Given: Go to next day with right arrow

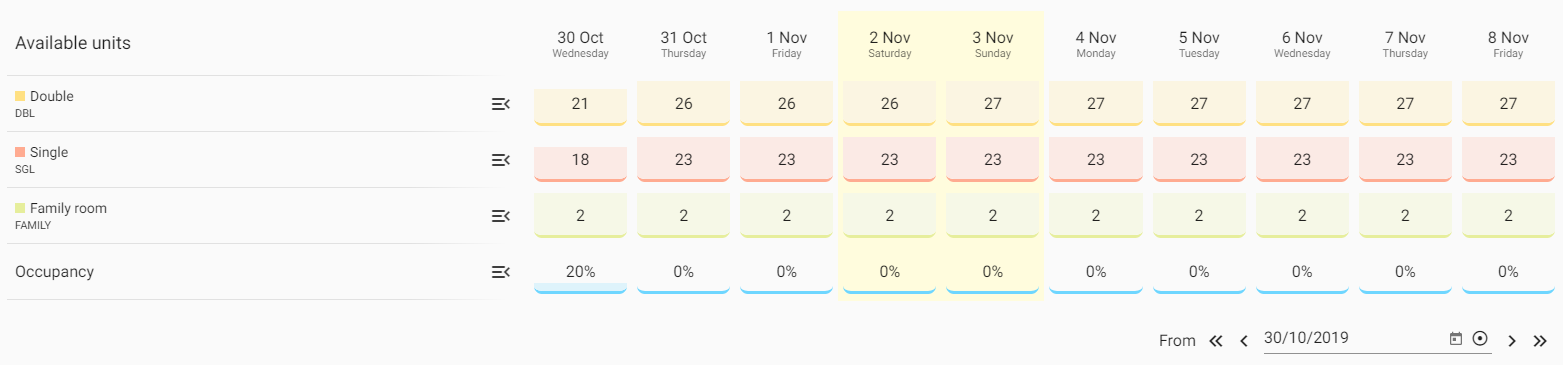Looking at the screenshot, I should click(x=1512, y=340).
